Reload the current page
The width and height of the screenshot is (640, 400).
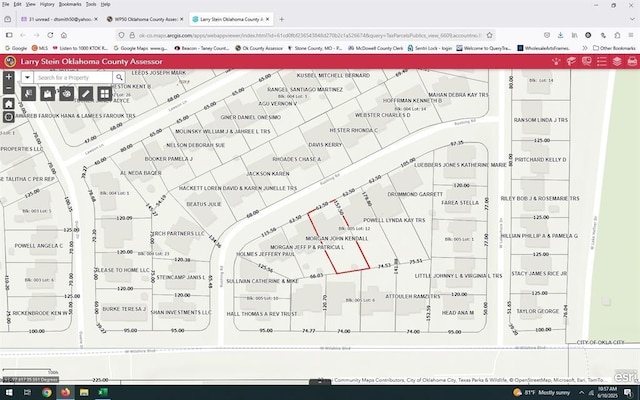50,35
